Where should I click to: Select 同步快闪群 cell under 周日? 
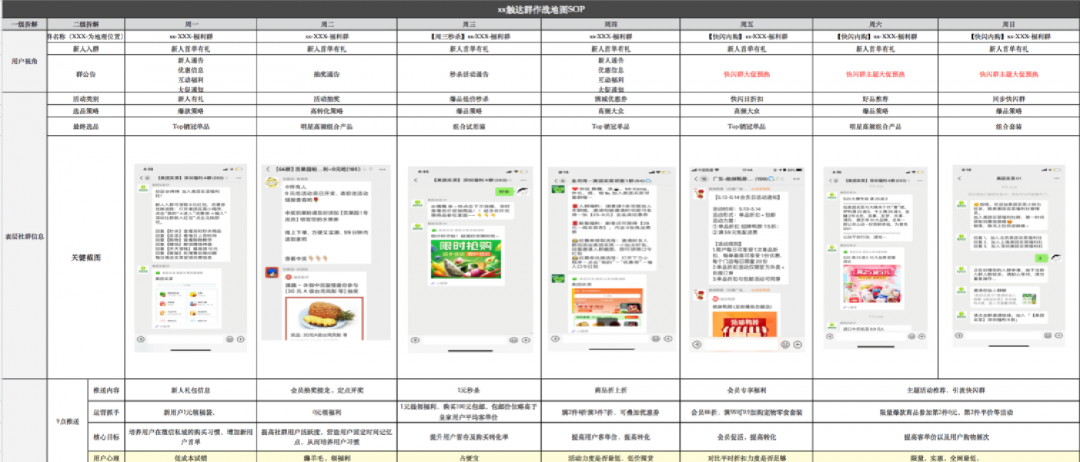1008,99
